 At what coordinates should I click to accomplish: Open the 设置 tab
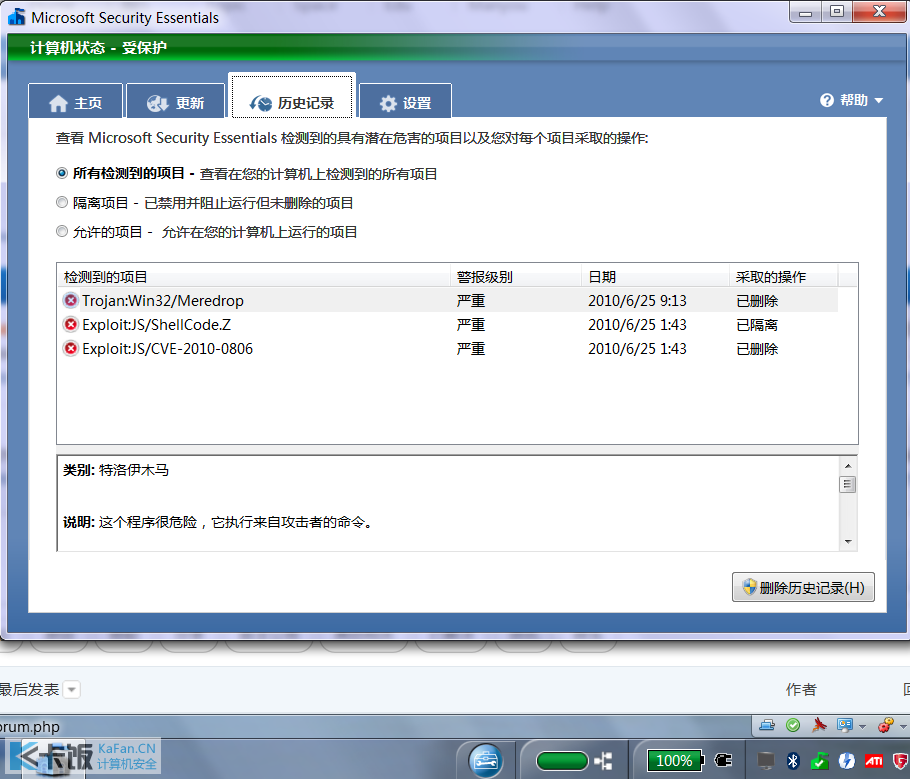pos(406,102)
